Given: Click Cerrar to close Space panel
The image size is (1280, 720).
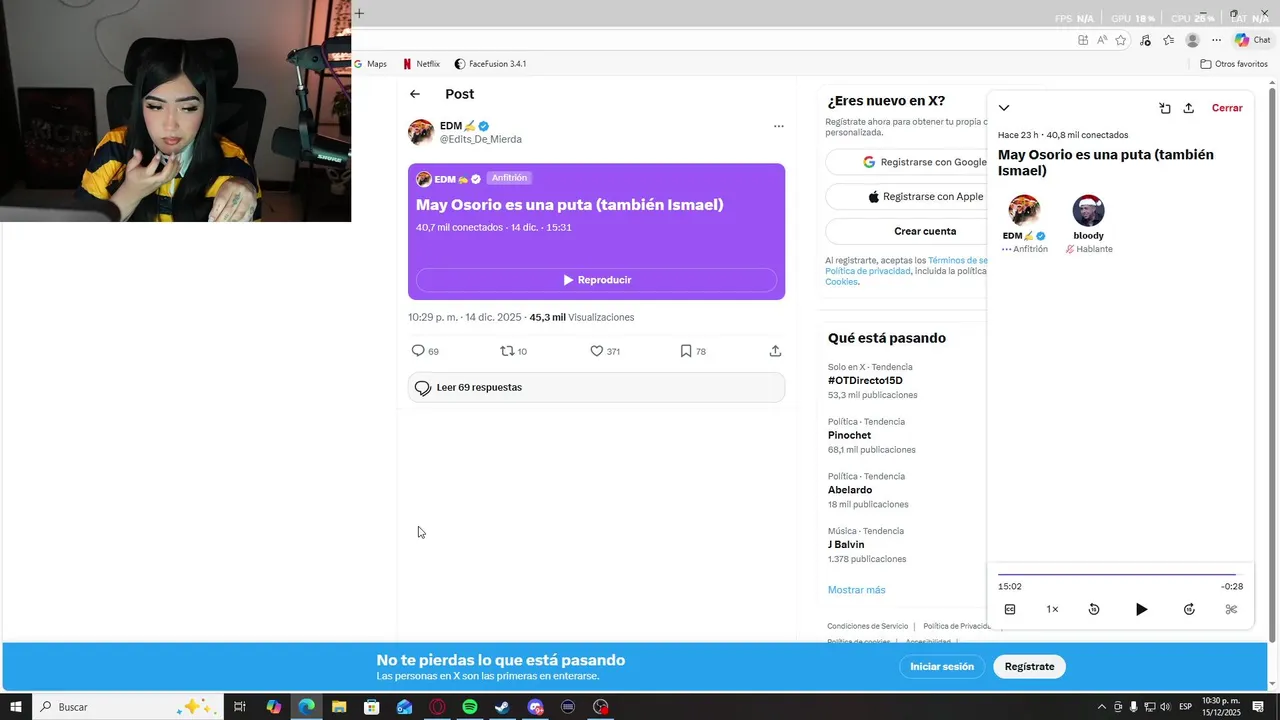Looking at the screenshot, I should point(1227,108).
